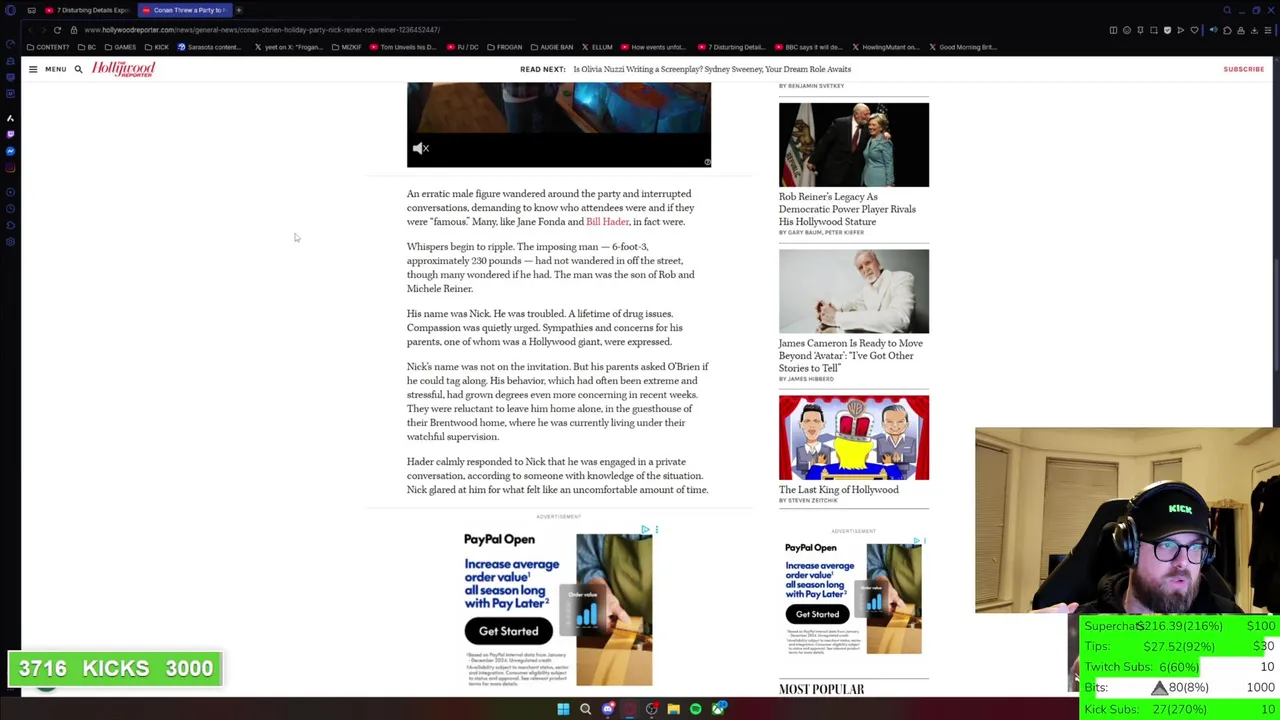Open Rob Reiner's Legacy article headline
Image resolution: width=1280 pixels, height=720 pixels.
[x=847, y=209]
